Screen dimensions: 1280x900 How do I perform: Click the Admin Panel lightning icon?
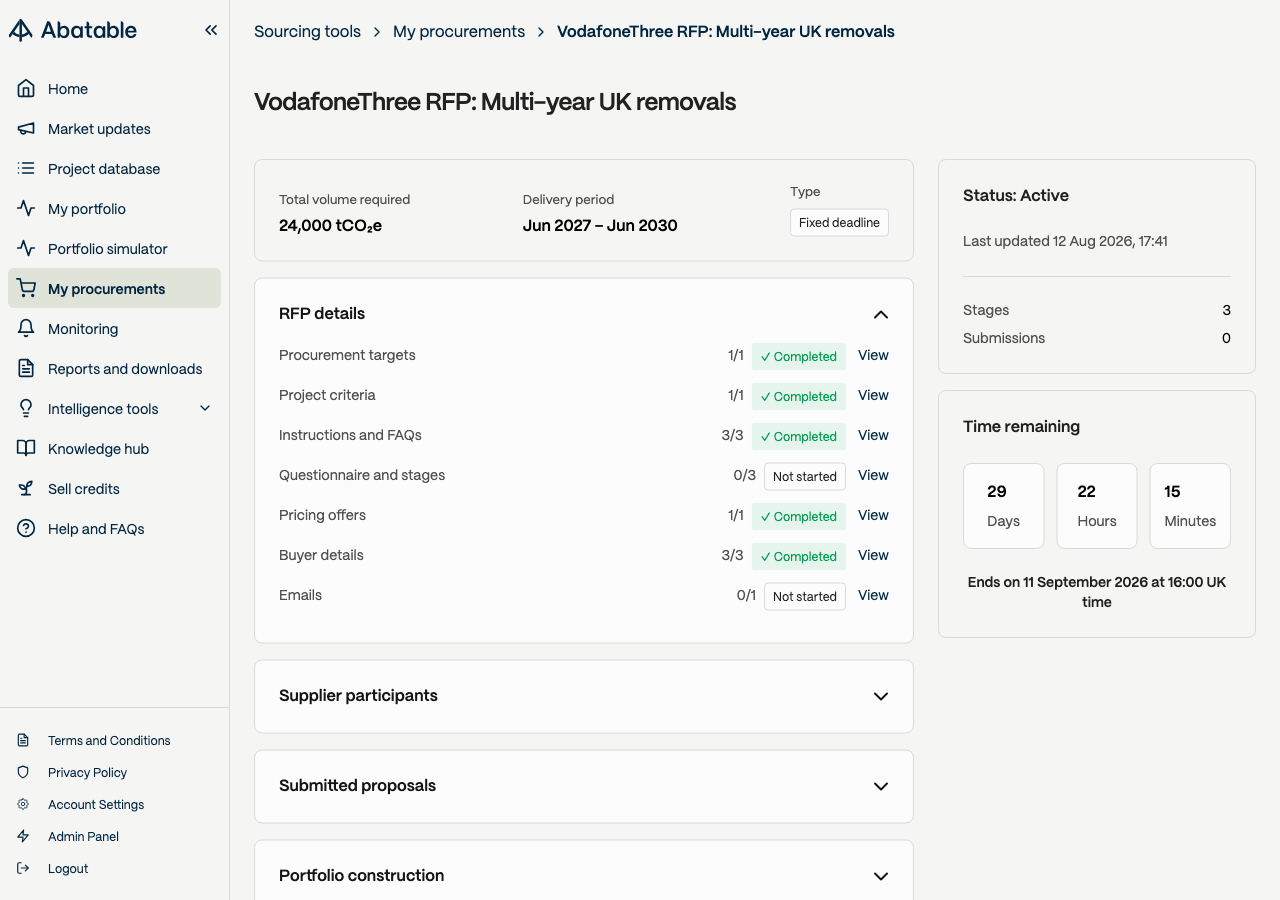coord(23,837)
